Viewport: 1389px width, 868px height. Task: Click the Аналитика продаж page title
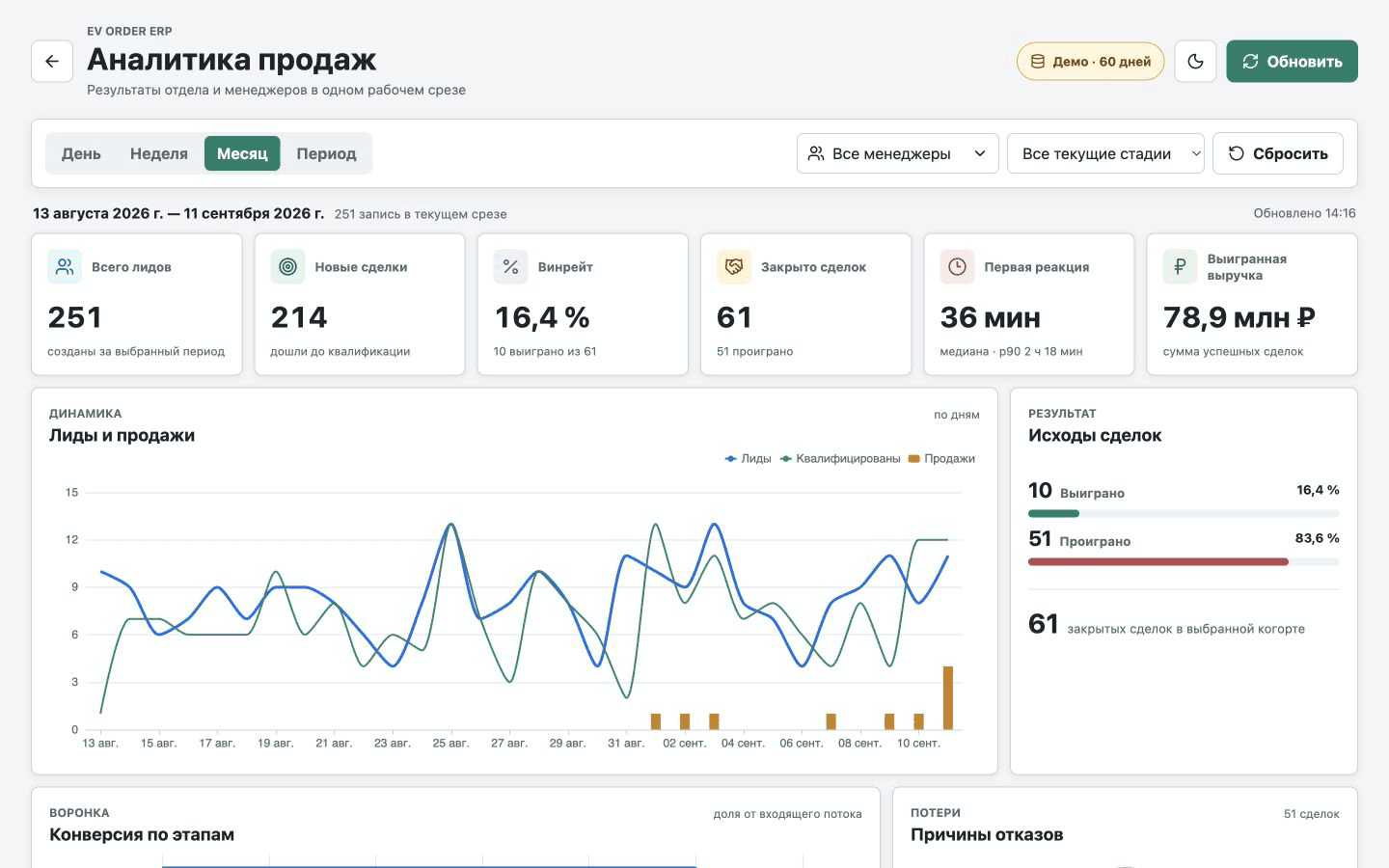pos(231,60)
